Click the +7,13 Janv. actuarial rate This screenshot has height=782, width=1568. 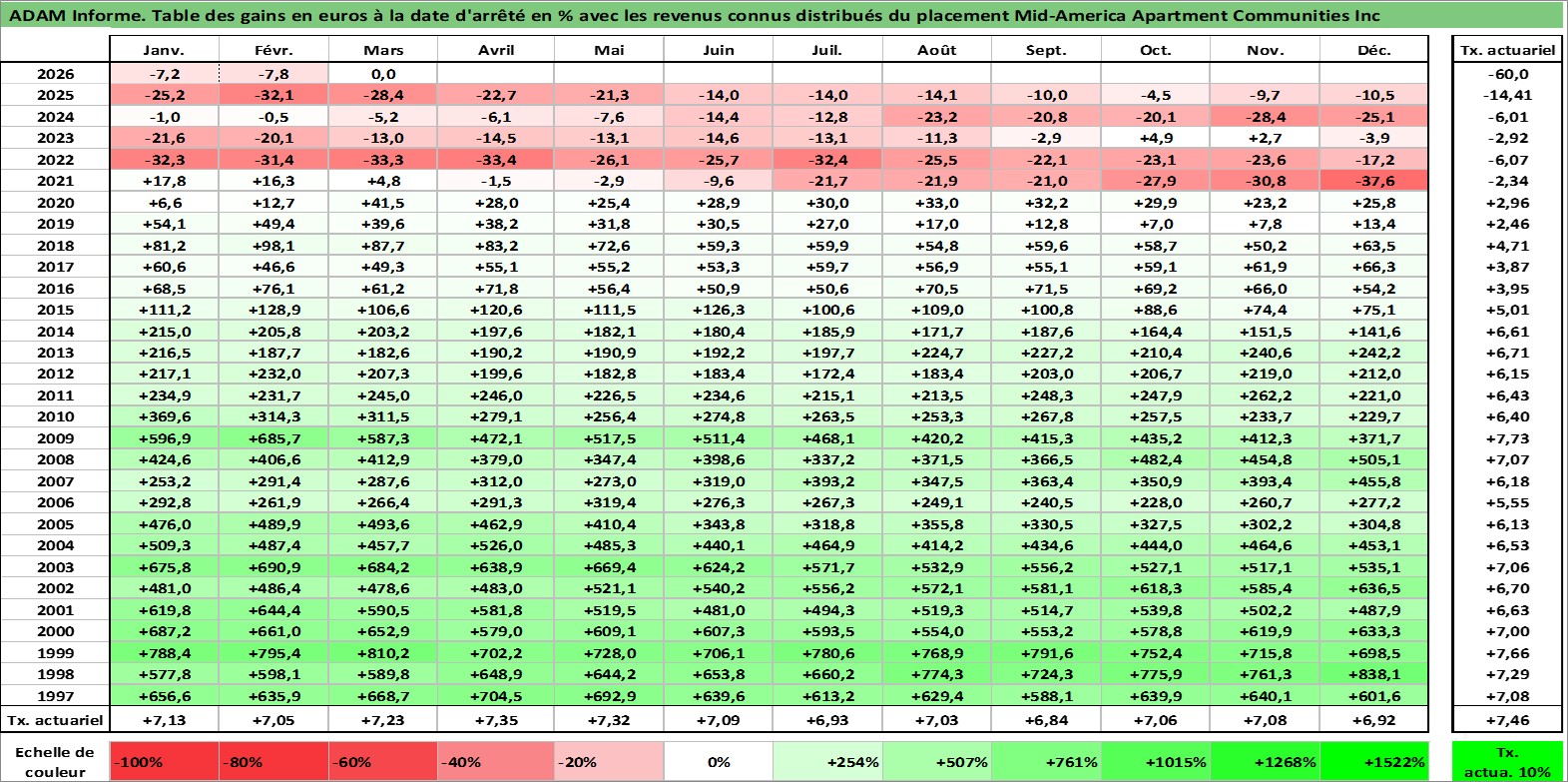coord(165,719)
